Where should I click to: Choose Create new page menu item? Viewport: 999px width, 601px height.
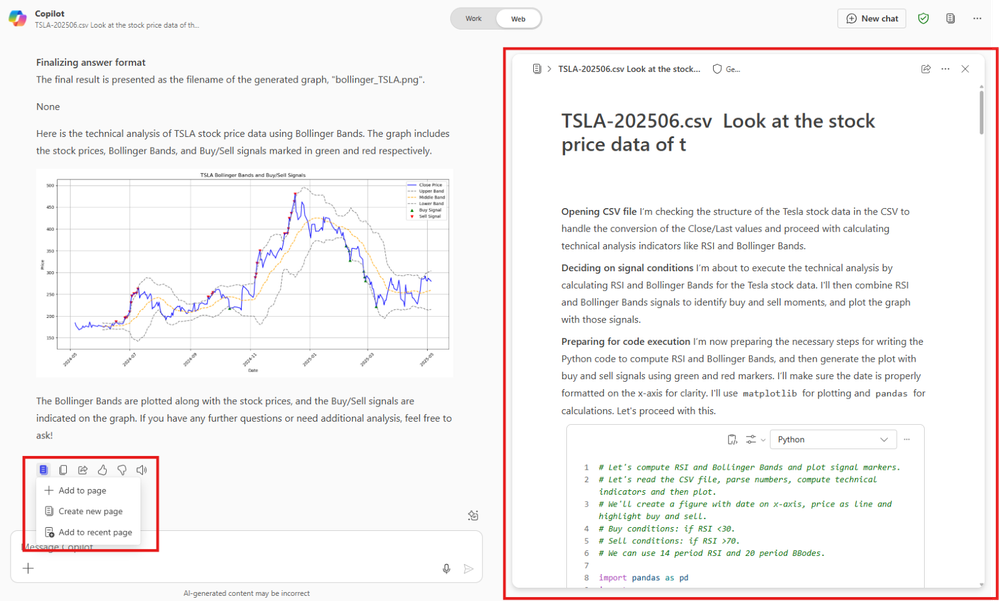pos(83,511)
